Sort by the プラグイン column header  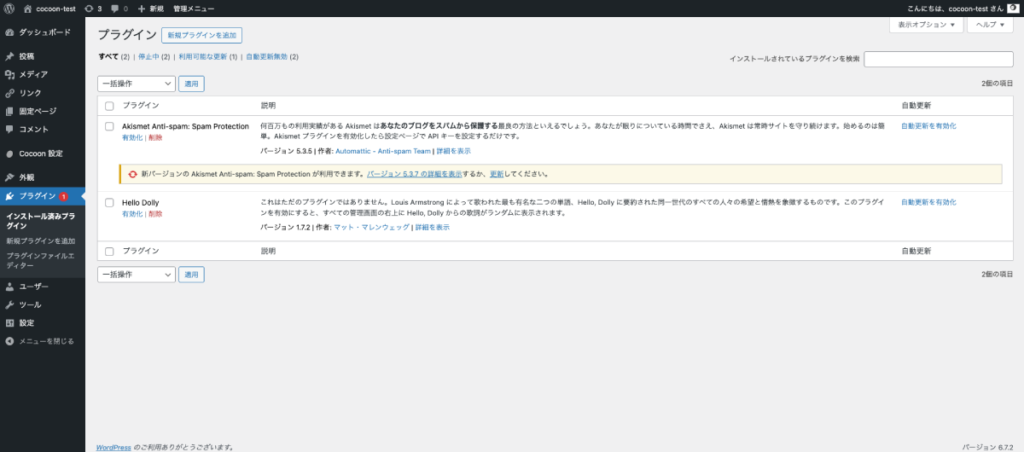(x=140, y=105)
